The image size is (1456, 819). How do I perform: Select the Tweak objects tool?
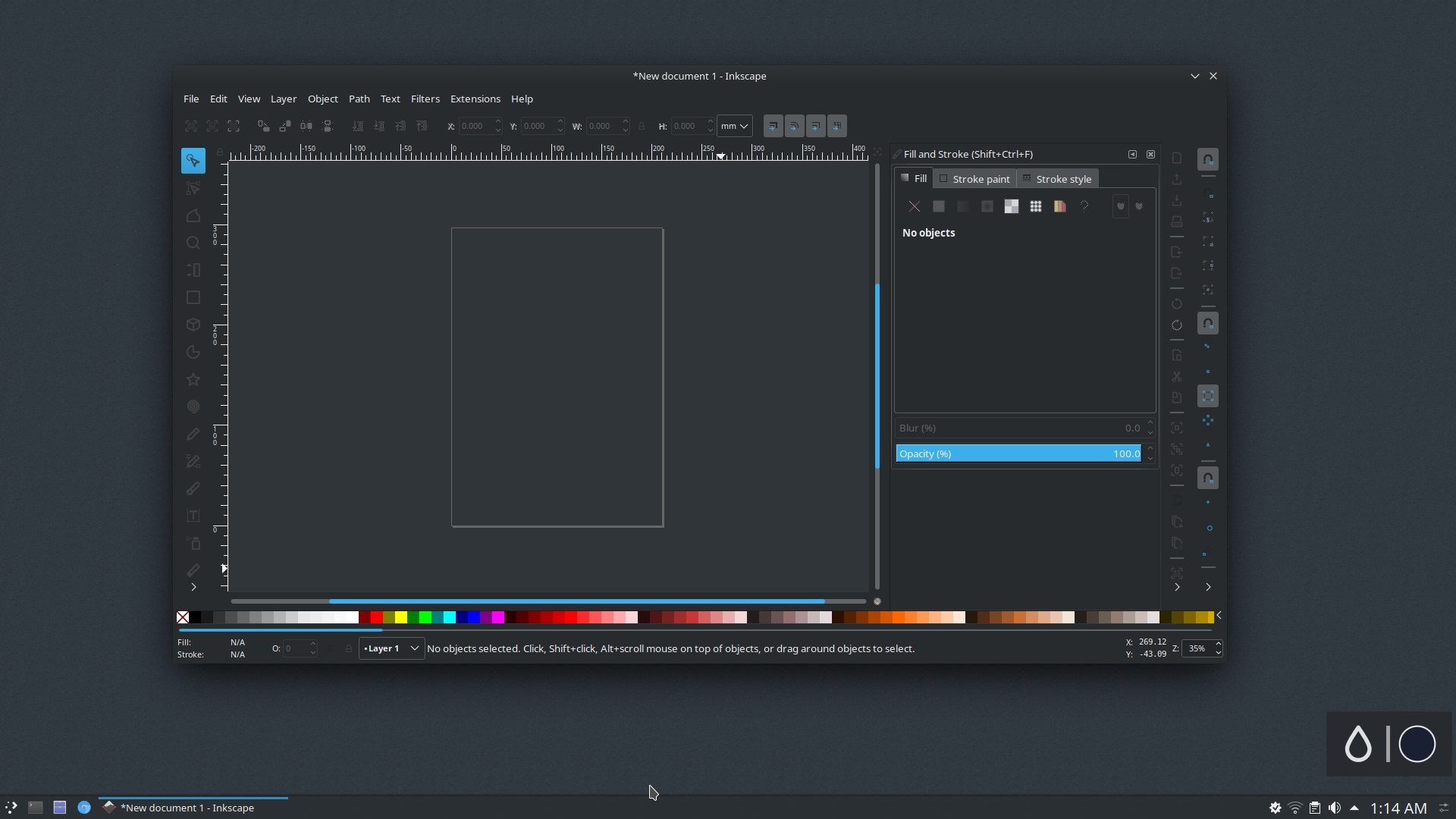[193, 215]
